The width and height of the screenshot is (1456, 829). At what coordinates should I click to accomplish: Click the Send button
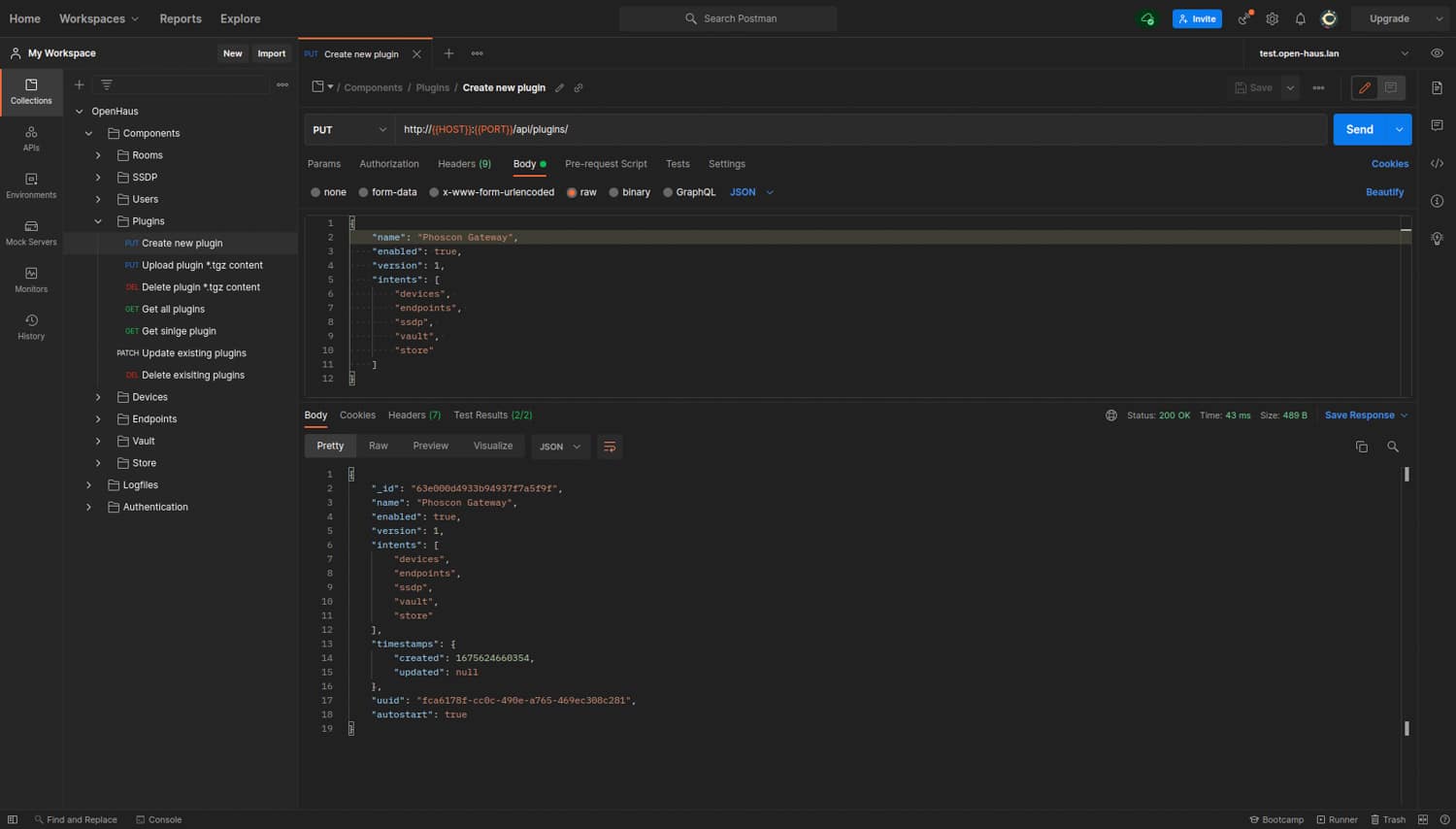1359,129
